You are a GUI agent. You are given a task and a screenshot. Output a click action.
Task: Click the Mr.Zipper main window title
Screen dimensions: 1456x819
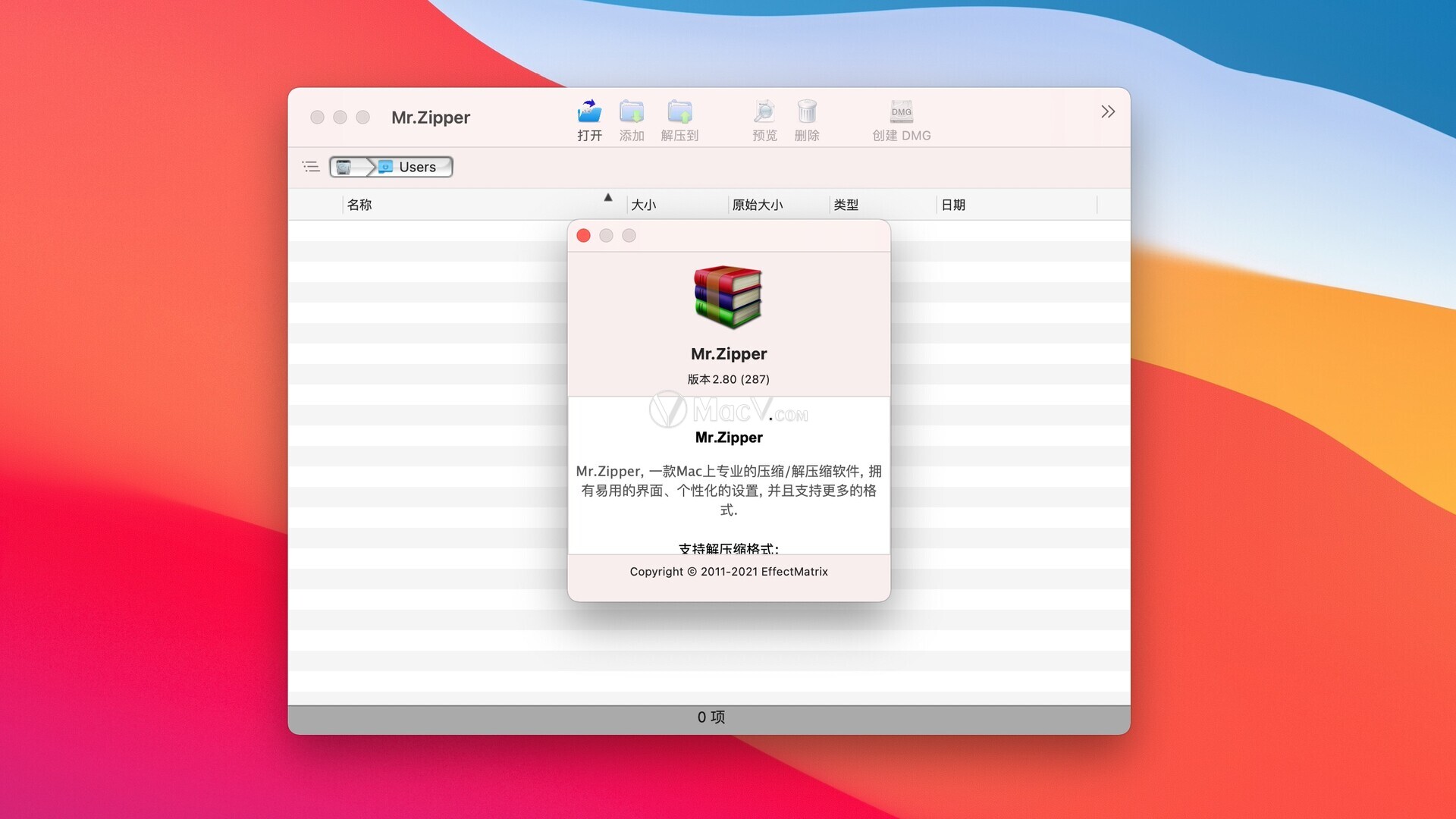click(431, 118)
